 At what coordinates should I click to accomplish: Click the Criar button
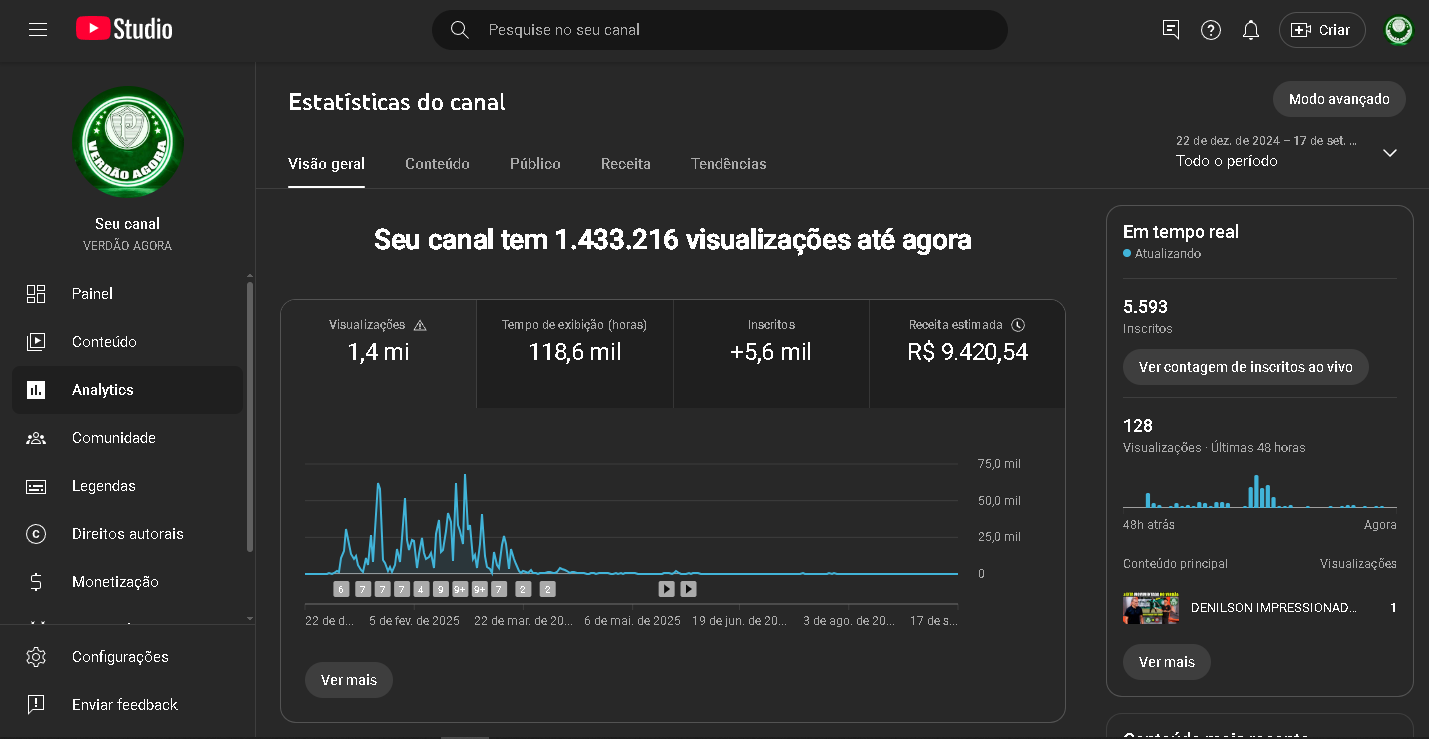tap(1322, 30)
